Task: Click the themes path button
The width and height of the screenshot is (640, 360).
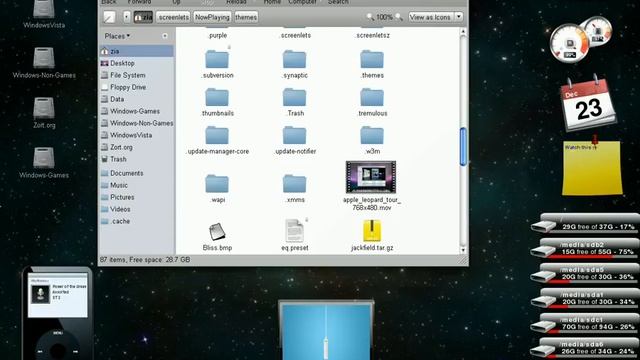Action: (246, 17)
